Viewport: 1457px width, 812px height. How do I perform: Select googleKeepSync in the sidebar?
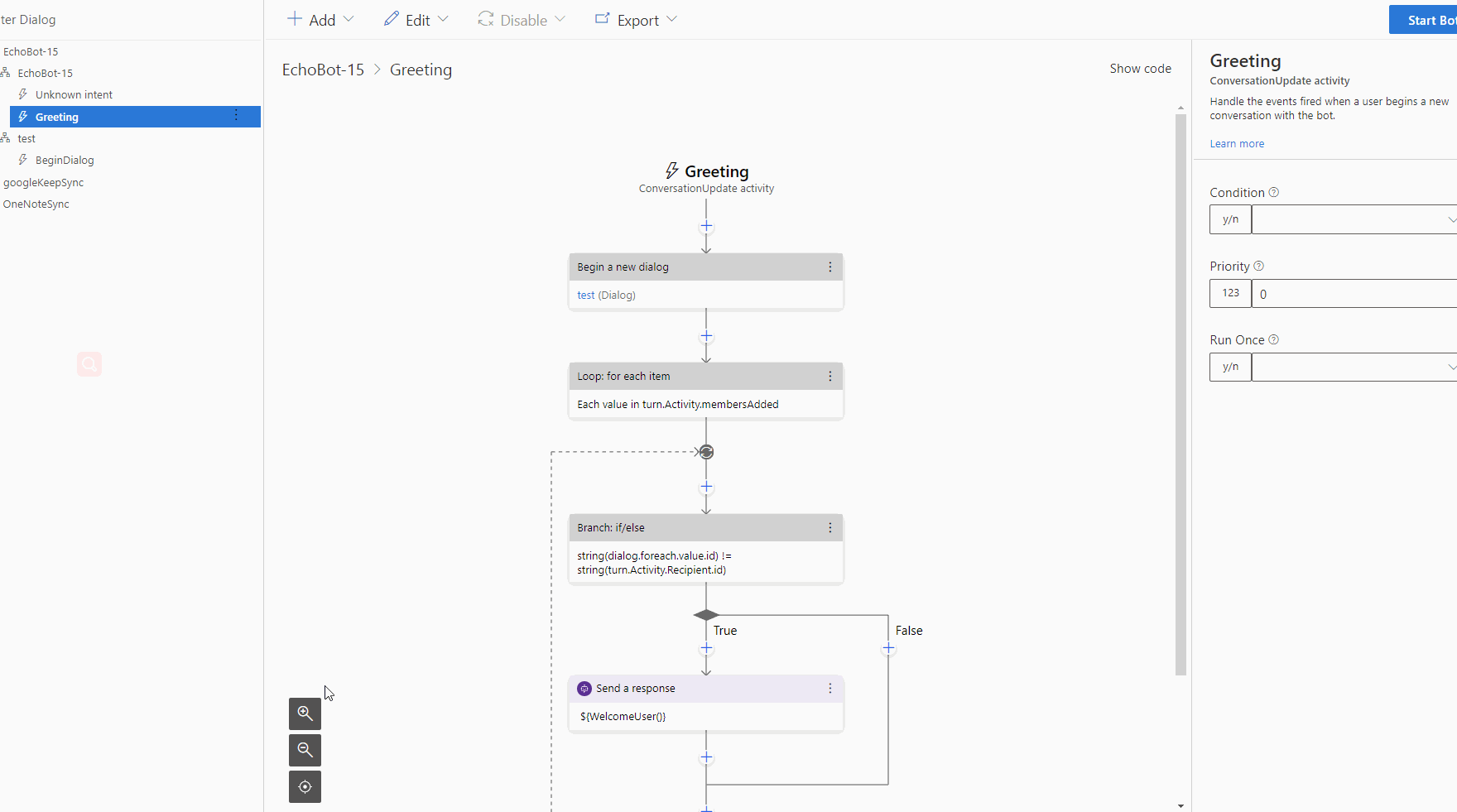[43, 183]
